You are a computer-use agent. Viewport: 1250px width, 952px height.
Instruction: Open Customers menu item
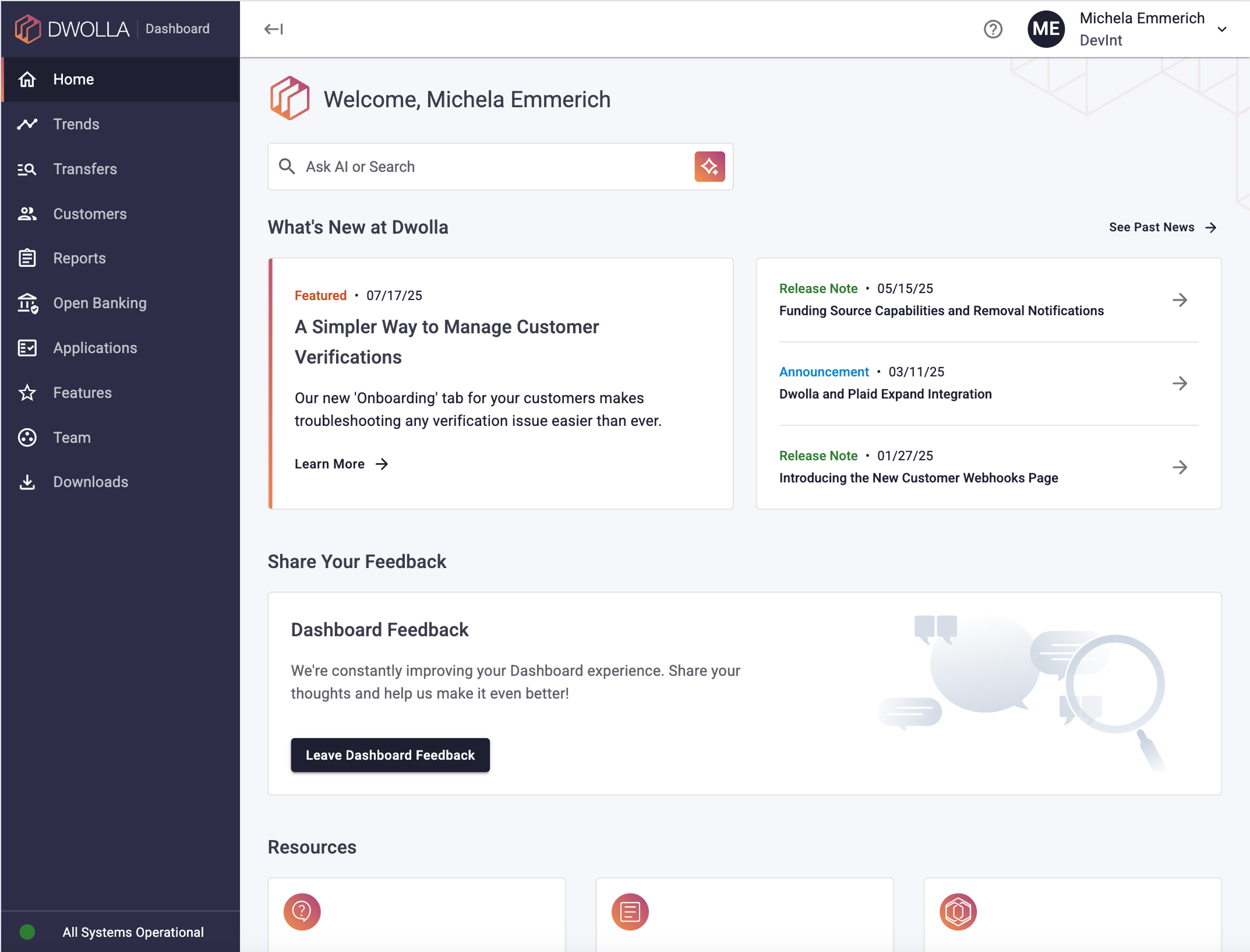click(121, 214)
